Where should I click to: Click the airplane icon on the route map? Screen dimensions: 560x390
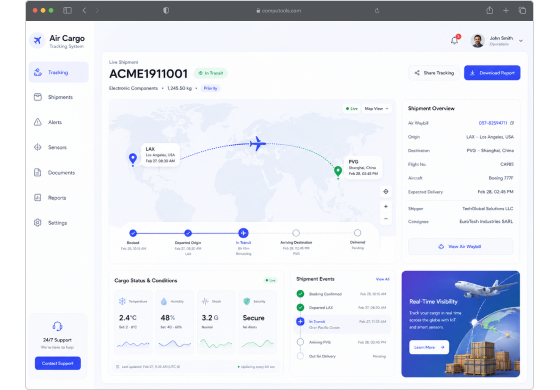[x=258, y=143]
